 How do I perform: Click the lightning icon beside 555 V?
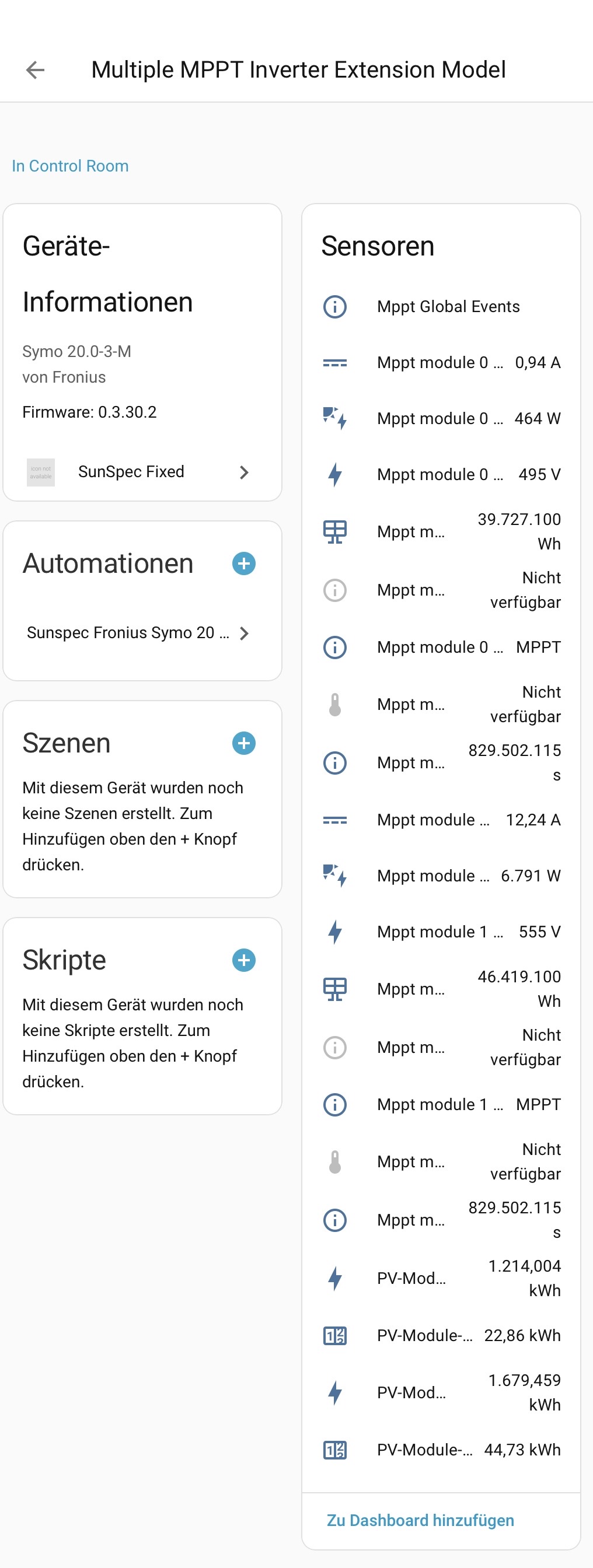point(335,932)
